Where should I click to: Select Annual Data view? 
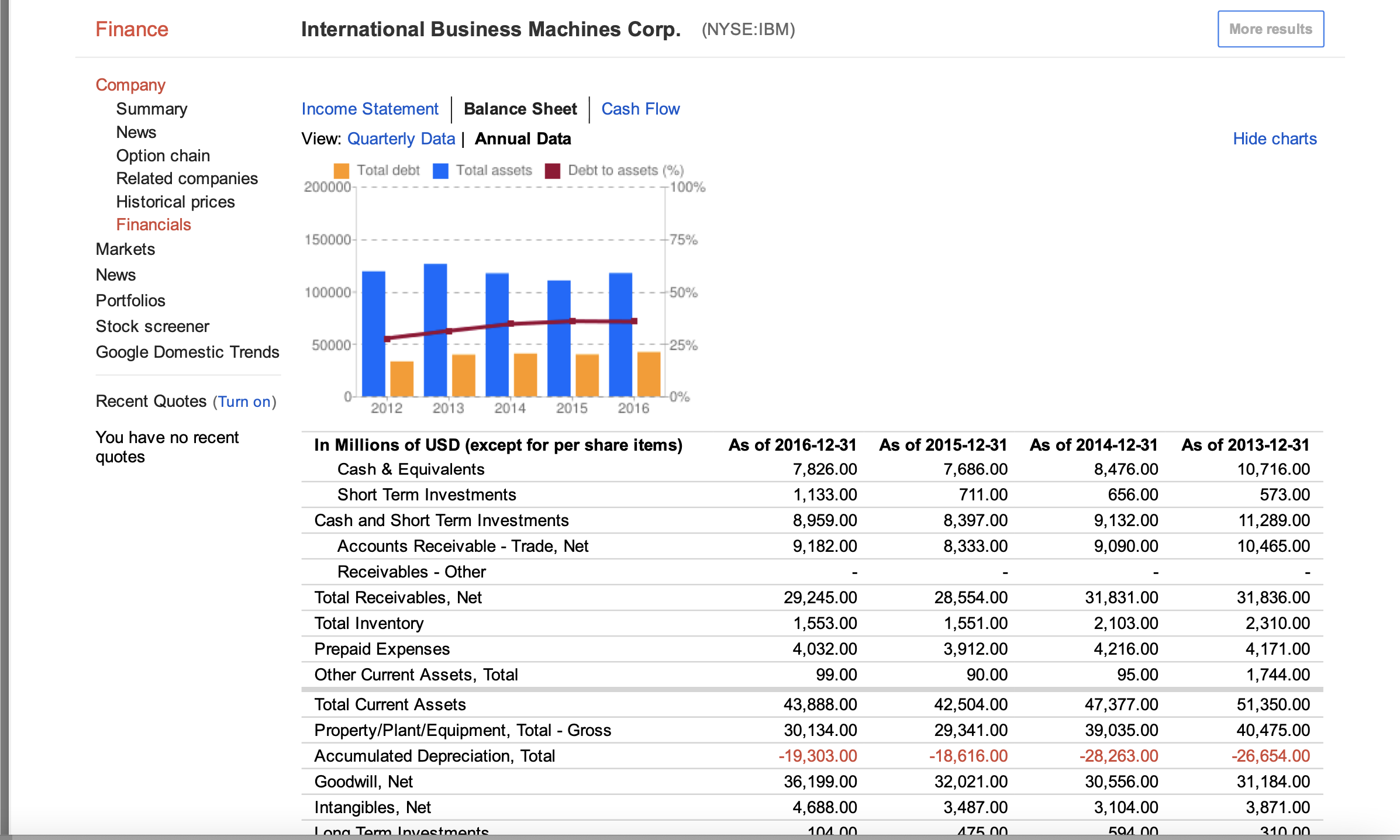523,139
